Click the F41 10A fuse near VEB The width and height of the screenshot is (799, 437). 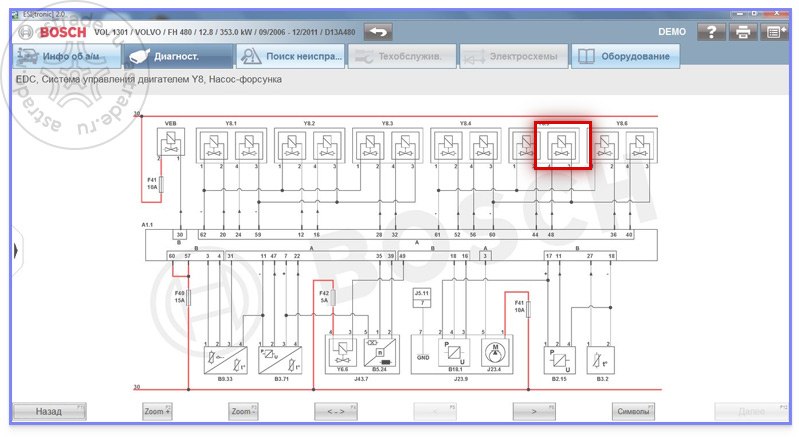click(162, 184)
